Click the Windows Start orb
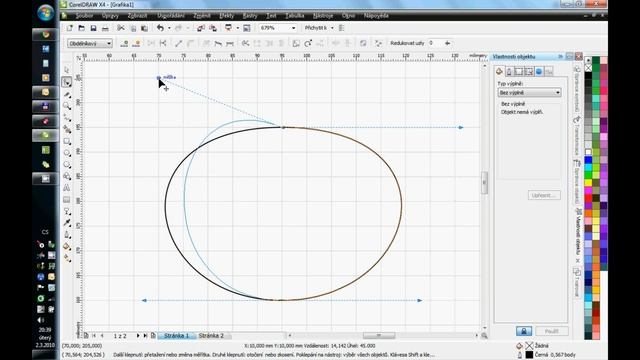 pos(45,12)
